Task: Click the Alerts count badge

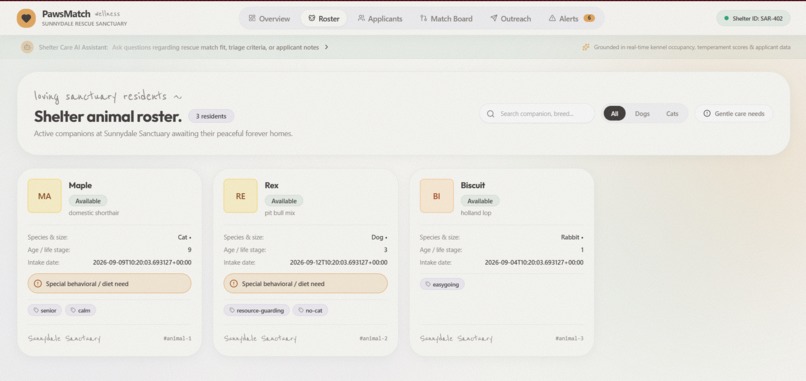Action: pyautogui.click(x=589, y=18)
